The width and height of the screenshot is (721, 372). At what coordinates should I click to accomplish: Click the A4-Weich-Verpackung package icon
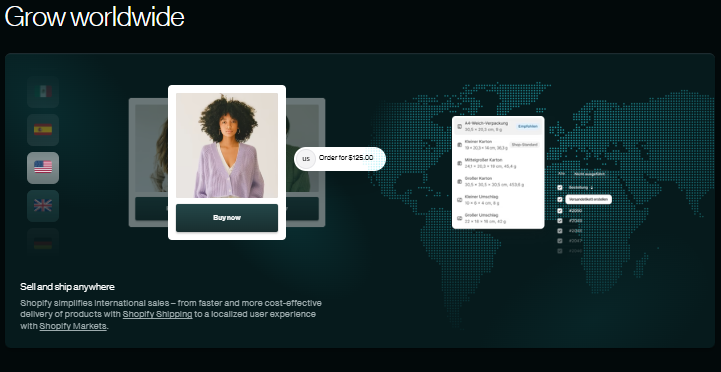460,126
